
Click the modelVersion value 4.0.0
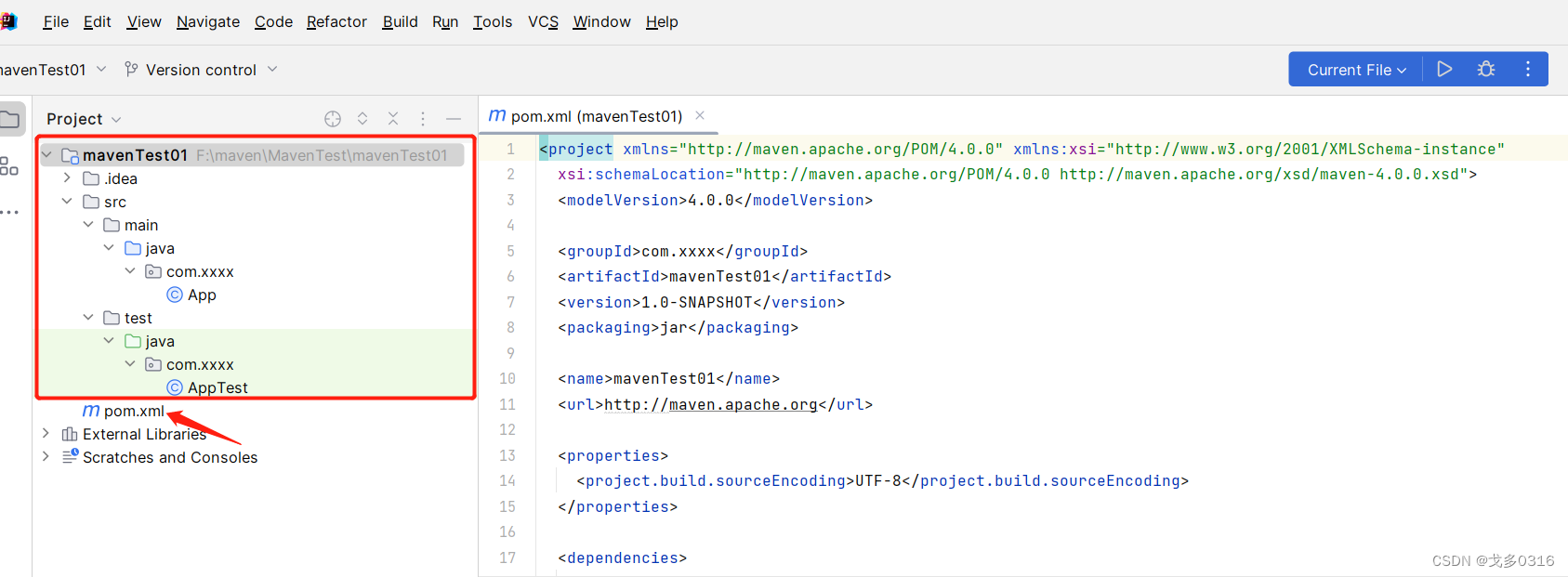[x=711, y=200]
